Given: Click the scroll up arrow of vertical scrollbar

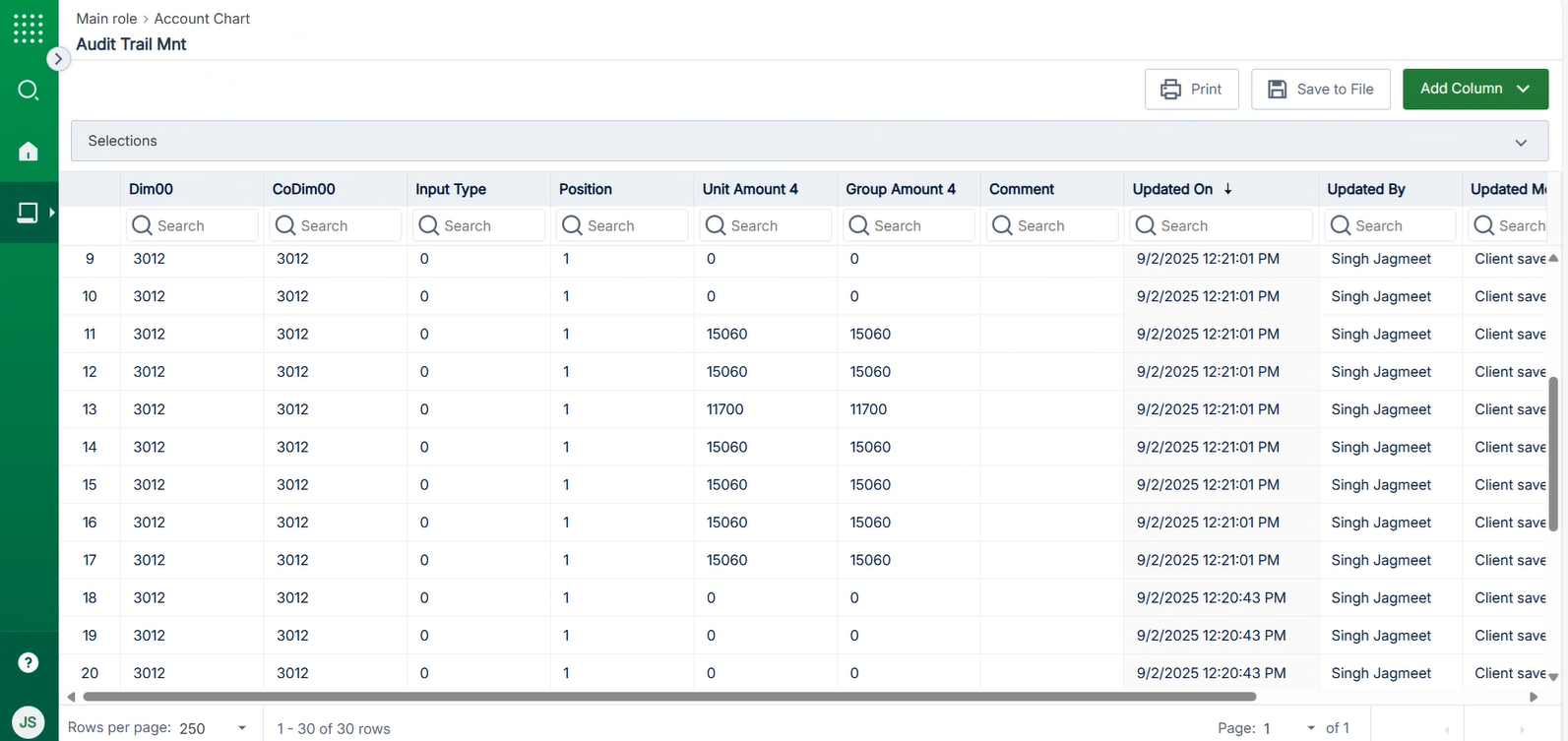Looking at the screenshot, I should coord(1553,259).
